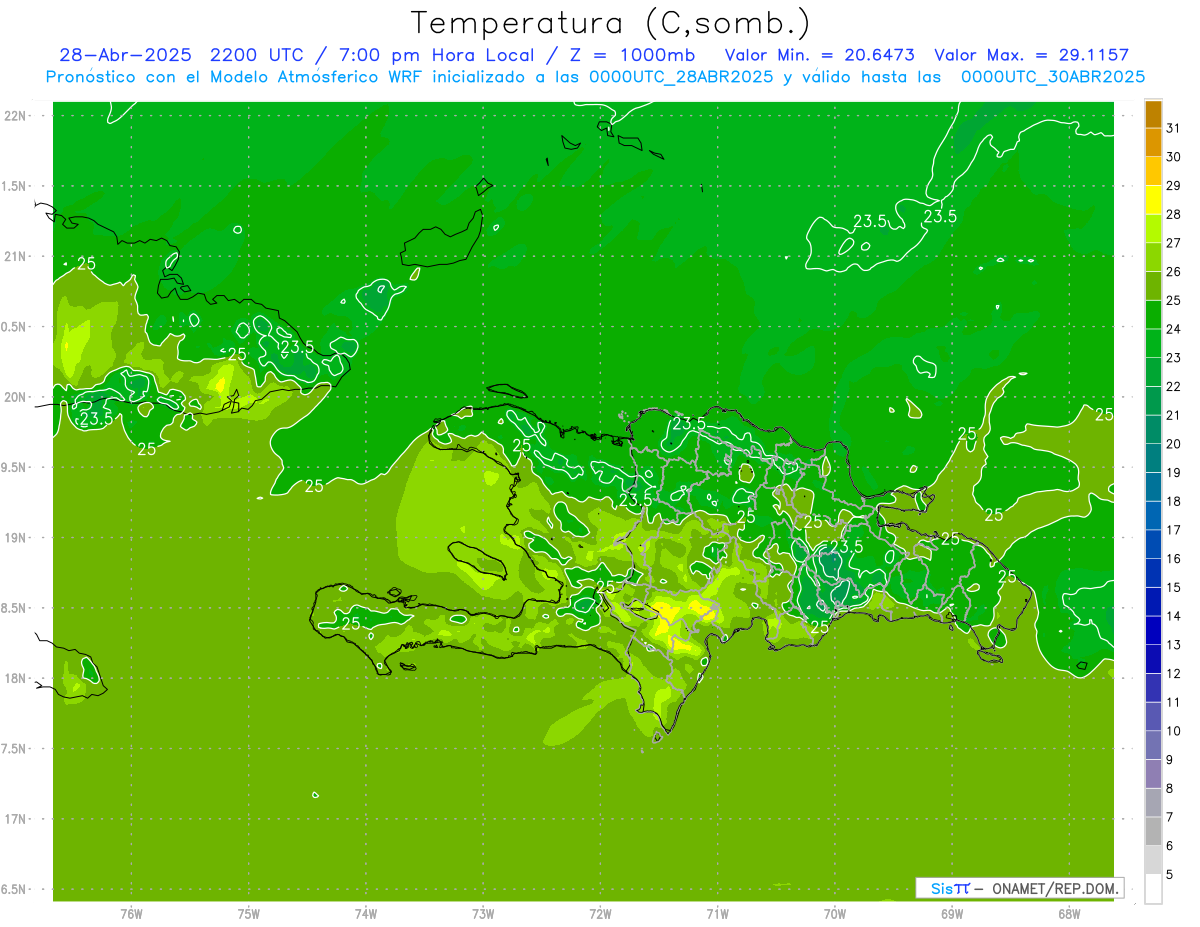Select the yellow swatch between 28 and 29
The height and width of the screenshot is (927, 1200).
(x=1153, y=200)
